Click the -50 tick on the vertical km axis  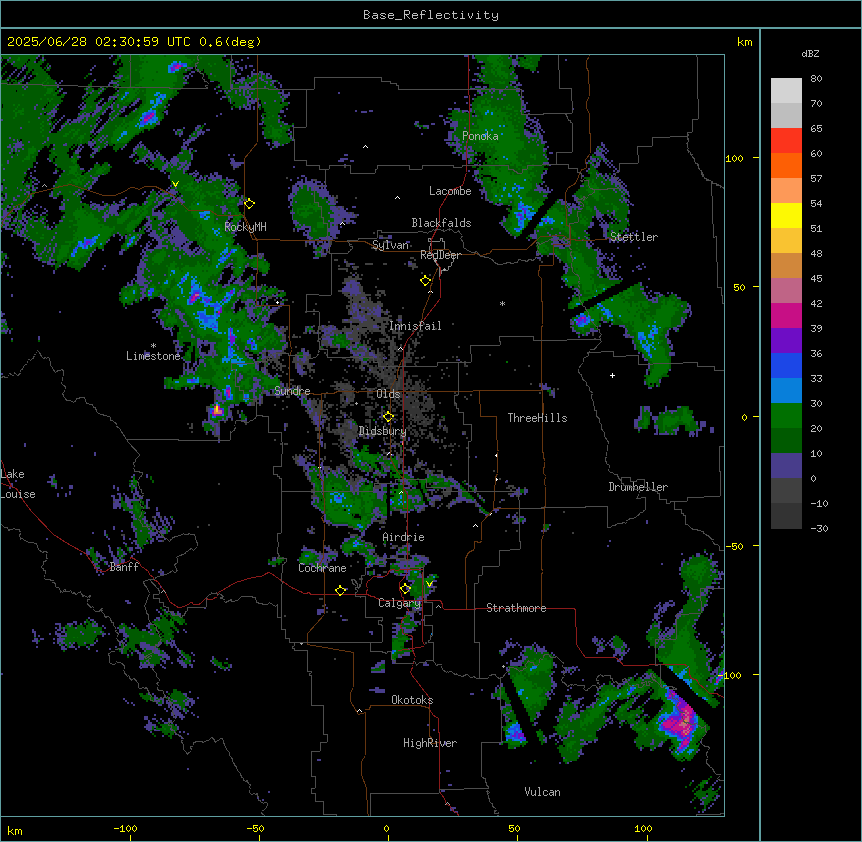(x=734, y=546)
